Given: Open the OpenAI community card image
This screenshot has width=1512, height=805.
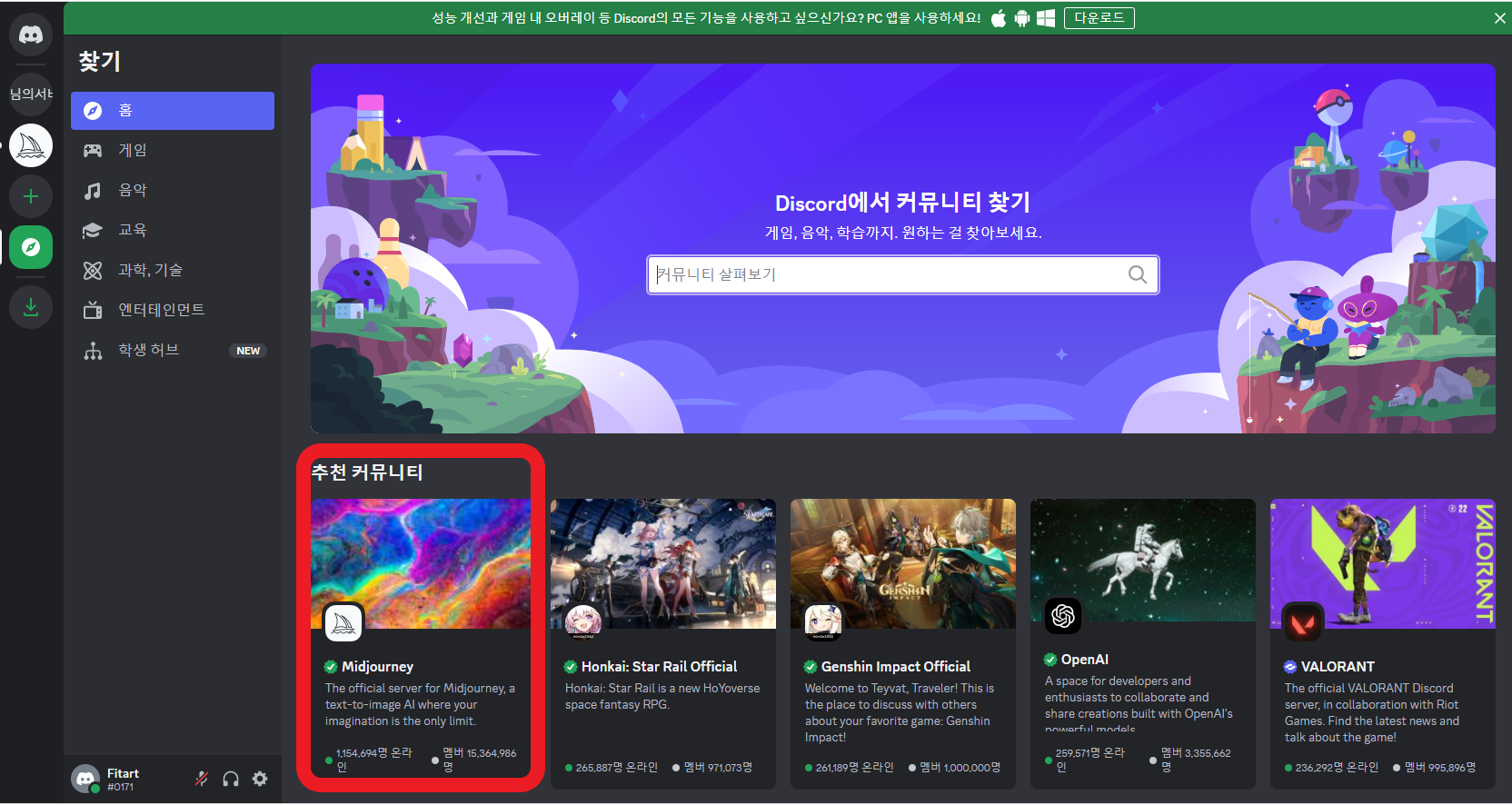Looking at the screenshot, I should click(x=1143, y=560).
